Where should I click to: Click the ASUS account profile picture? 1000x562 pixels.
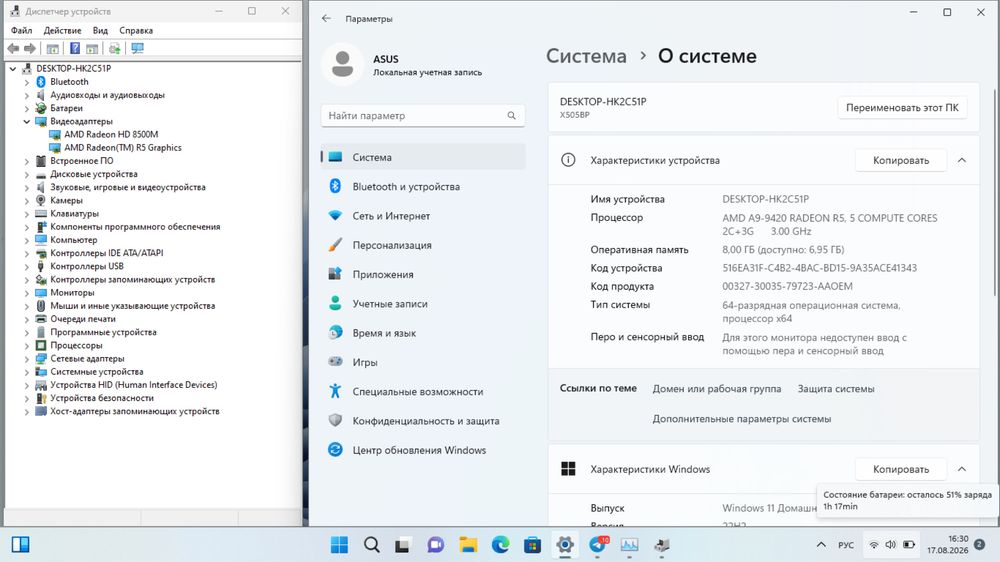[x=342, y=64]
